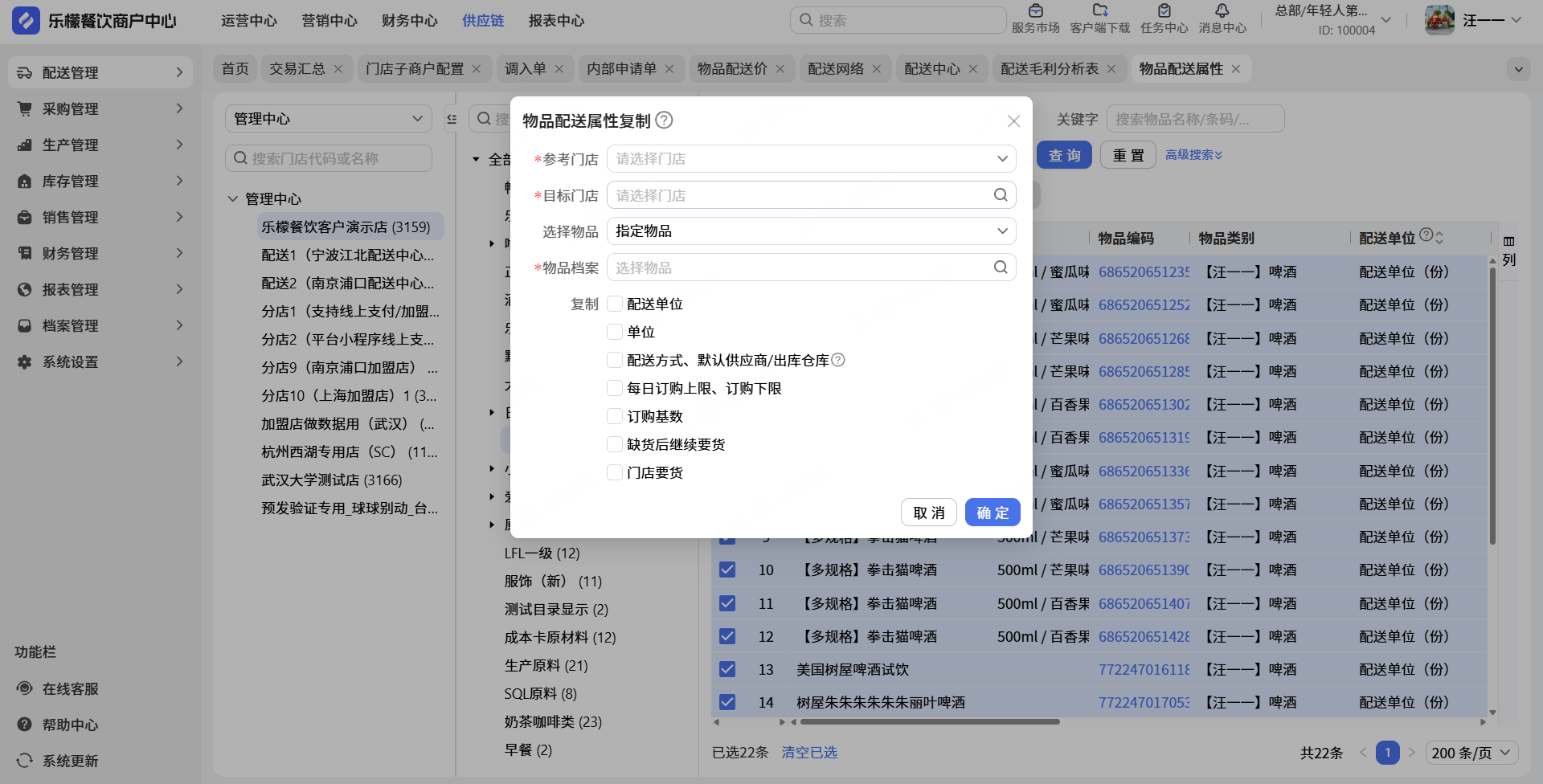1543x784 pixels.
Task: Click the table horizontal scrollbar
Action: [x=929, y=722]
